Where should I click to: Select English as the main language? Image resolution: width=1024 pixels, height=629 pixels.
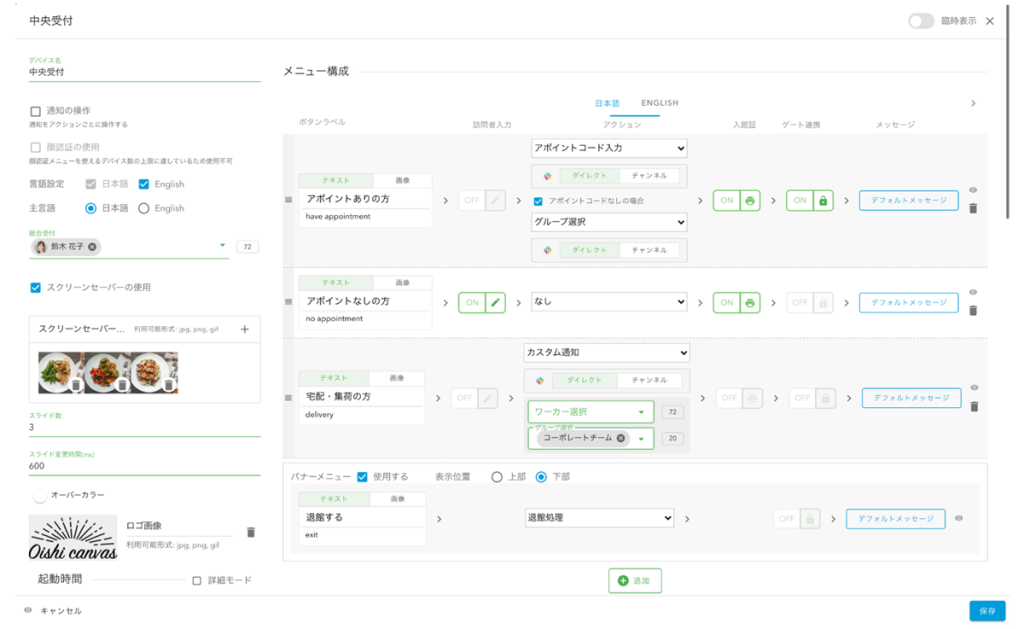tap(144, 208)
